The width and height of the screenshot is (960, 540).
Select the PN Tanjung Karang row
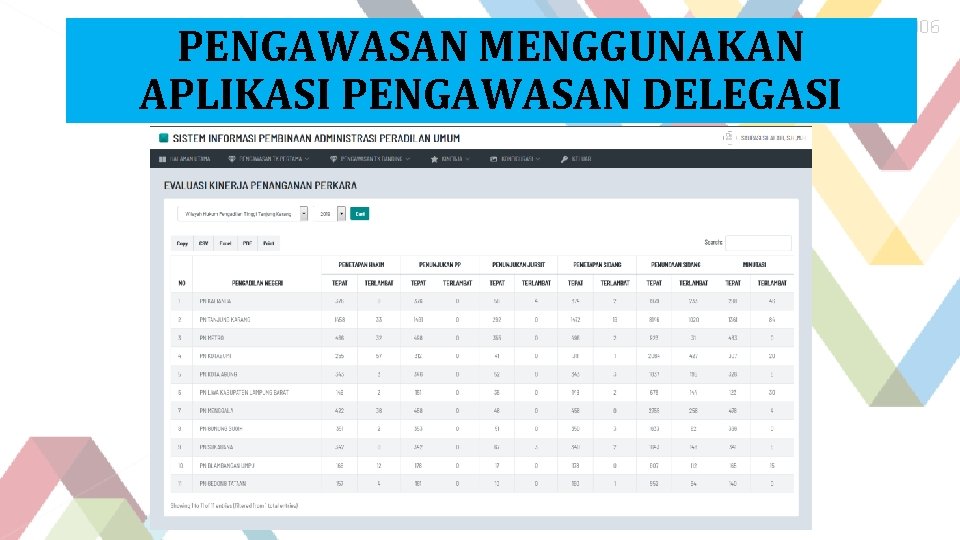[482, 320]
